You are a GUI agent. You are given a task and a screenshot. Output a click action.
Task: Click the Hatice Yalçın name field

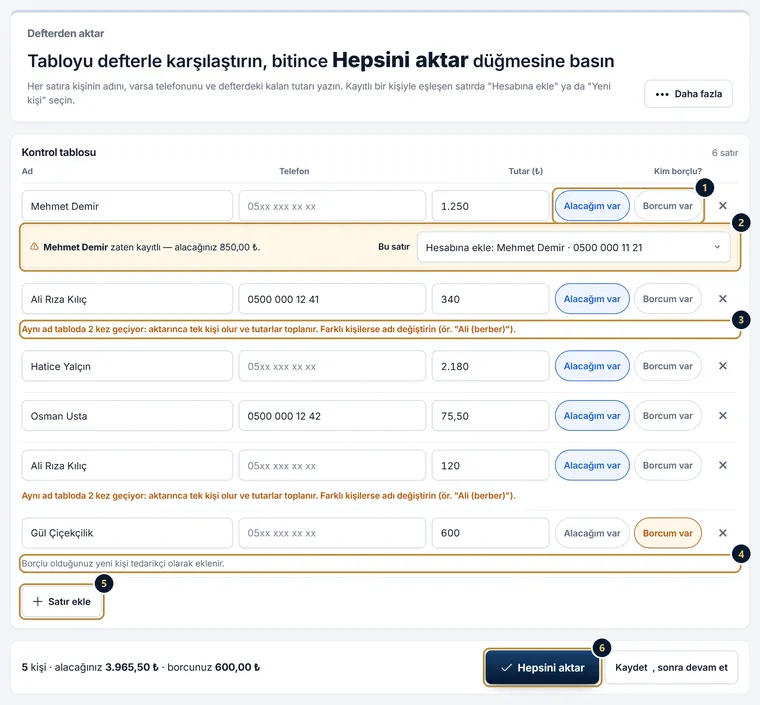(x=127, y=366)
